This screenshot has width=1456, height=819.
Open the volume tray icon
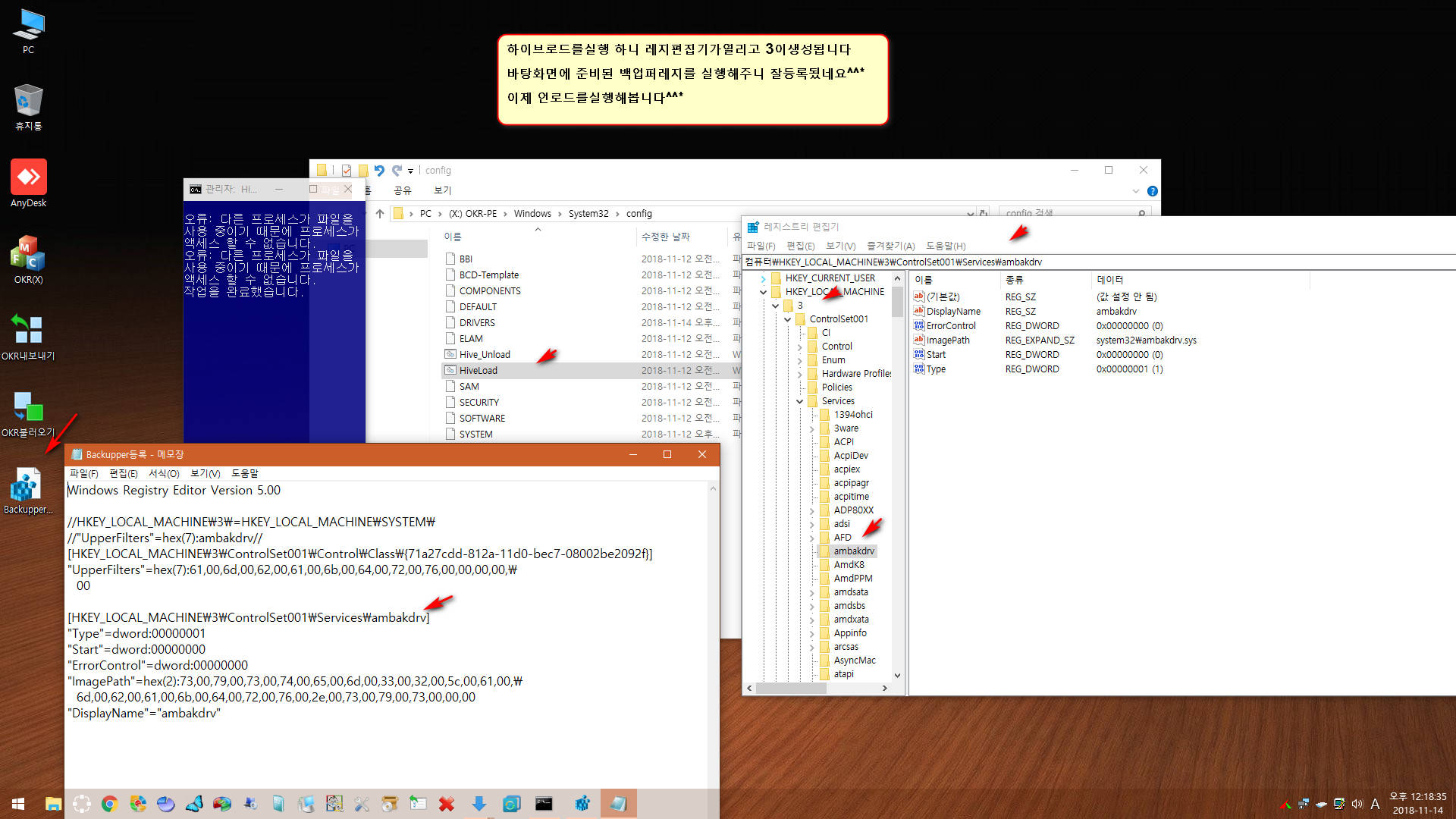point(1357,804)
